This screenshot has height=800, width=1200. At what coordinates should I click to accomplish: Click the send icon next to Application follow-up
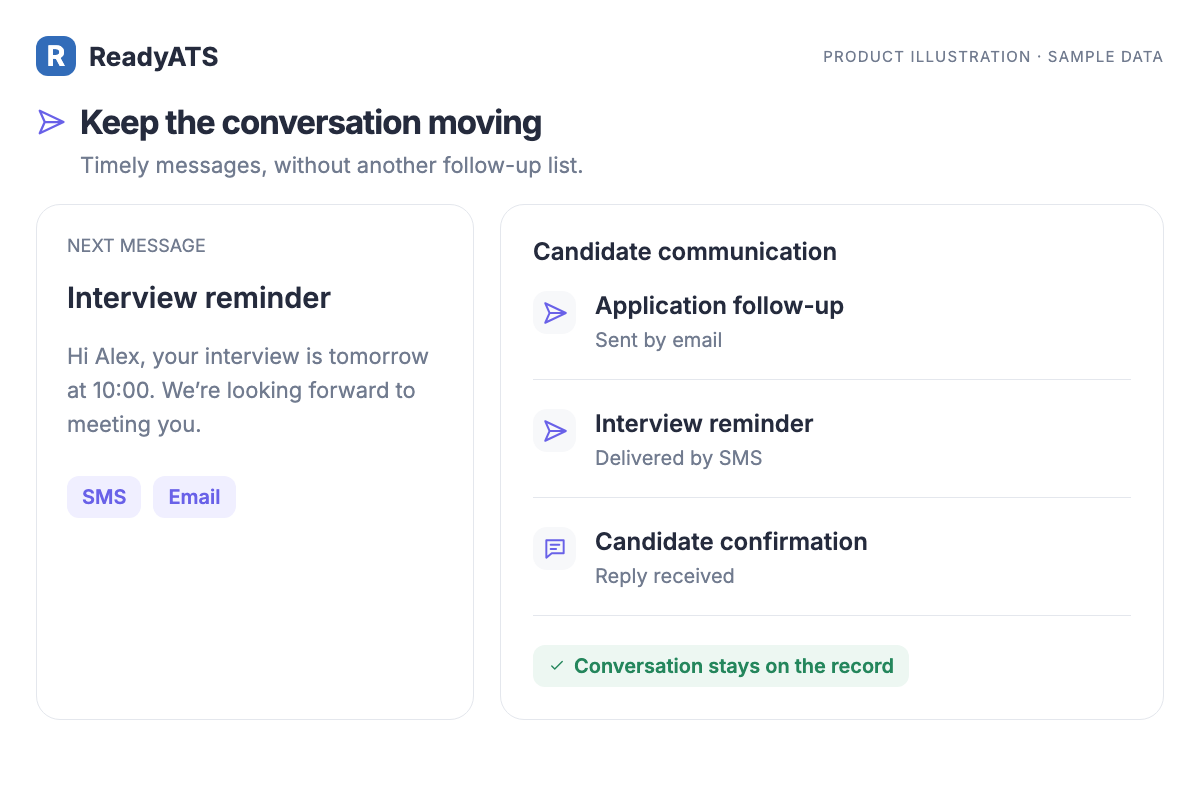tap(555, 313)
